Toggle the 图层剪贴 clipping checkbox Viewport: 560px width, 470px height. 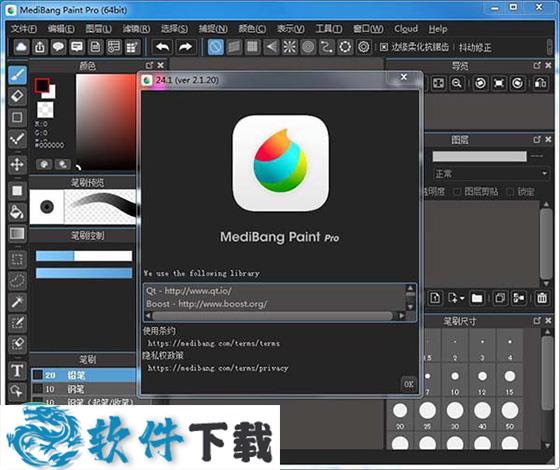457,192
